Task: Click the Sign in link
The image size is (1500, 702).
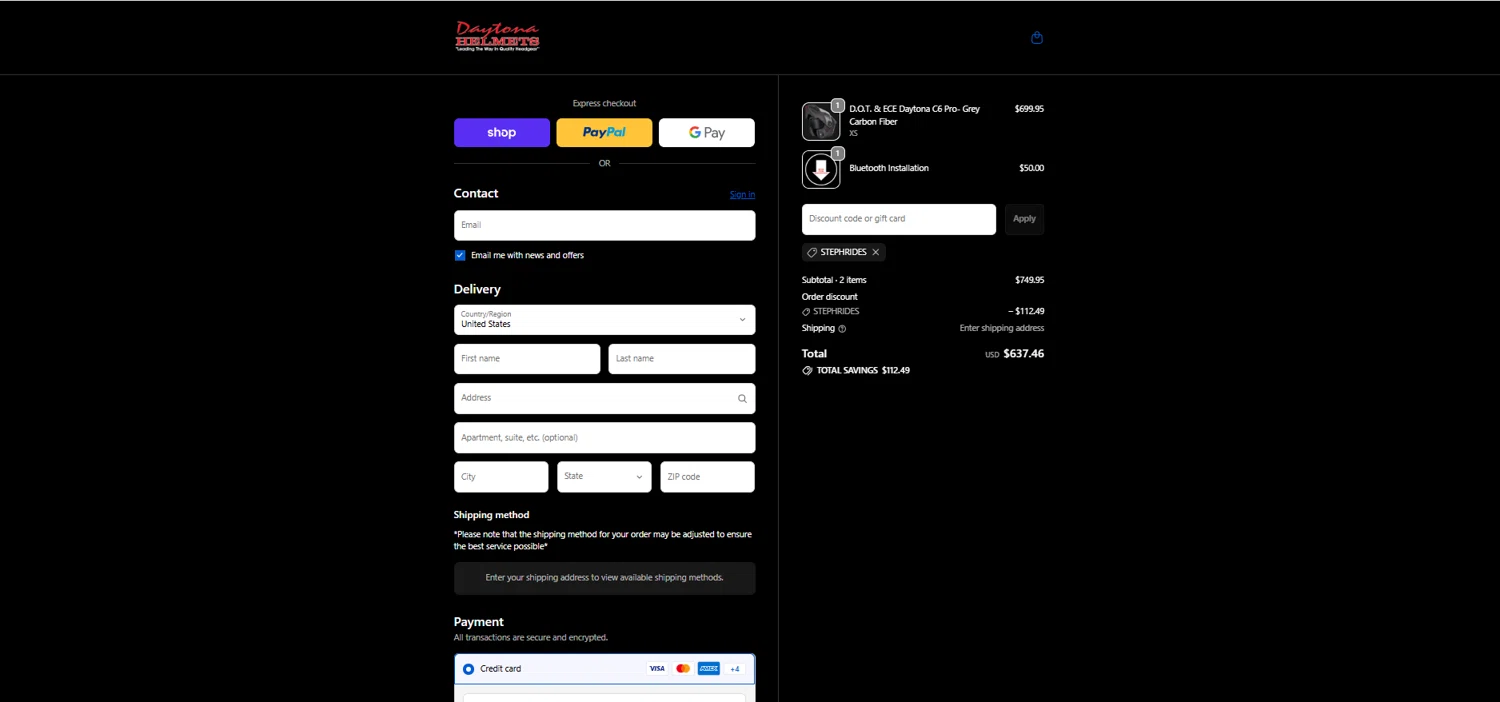Action: pyautogui.click(x=742, y=195)
